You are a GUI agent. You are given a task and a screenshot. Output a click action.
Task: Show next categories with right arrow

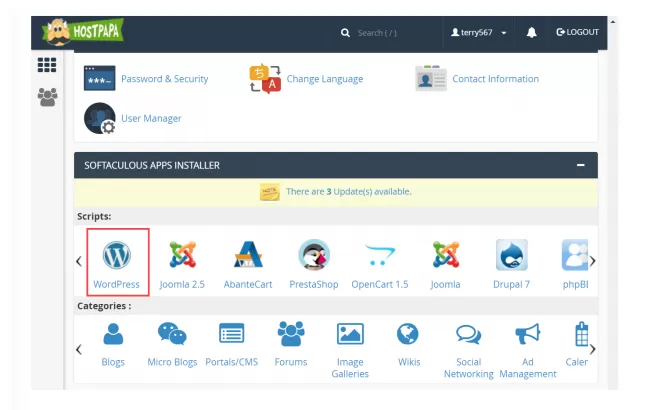tap(593, 350)
